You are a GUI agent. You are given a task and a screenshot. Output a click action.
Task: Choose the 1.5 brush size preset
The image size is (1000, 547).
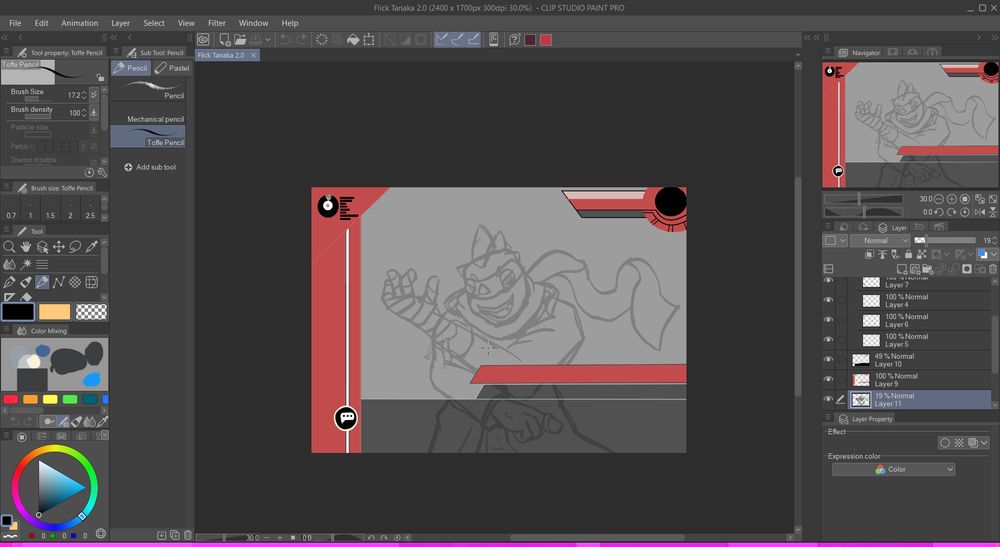point(50,208)
